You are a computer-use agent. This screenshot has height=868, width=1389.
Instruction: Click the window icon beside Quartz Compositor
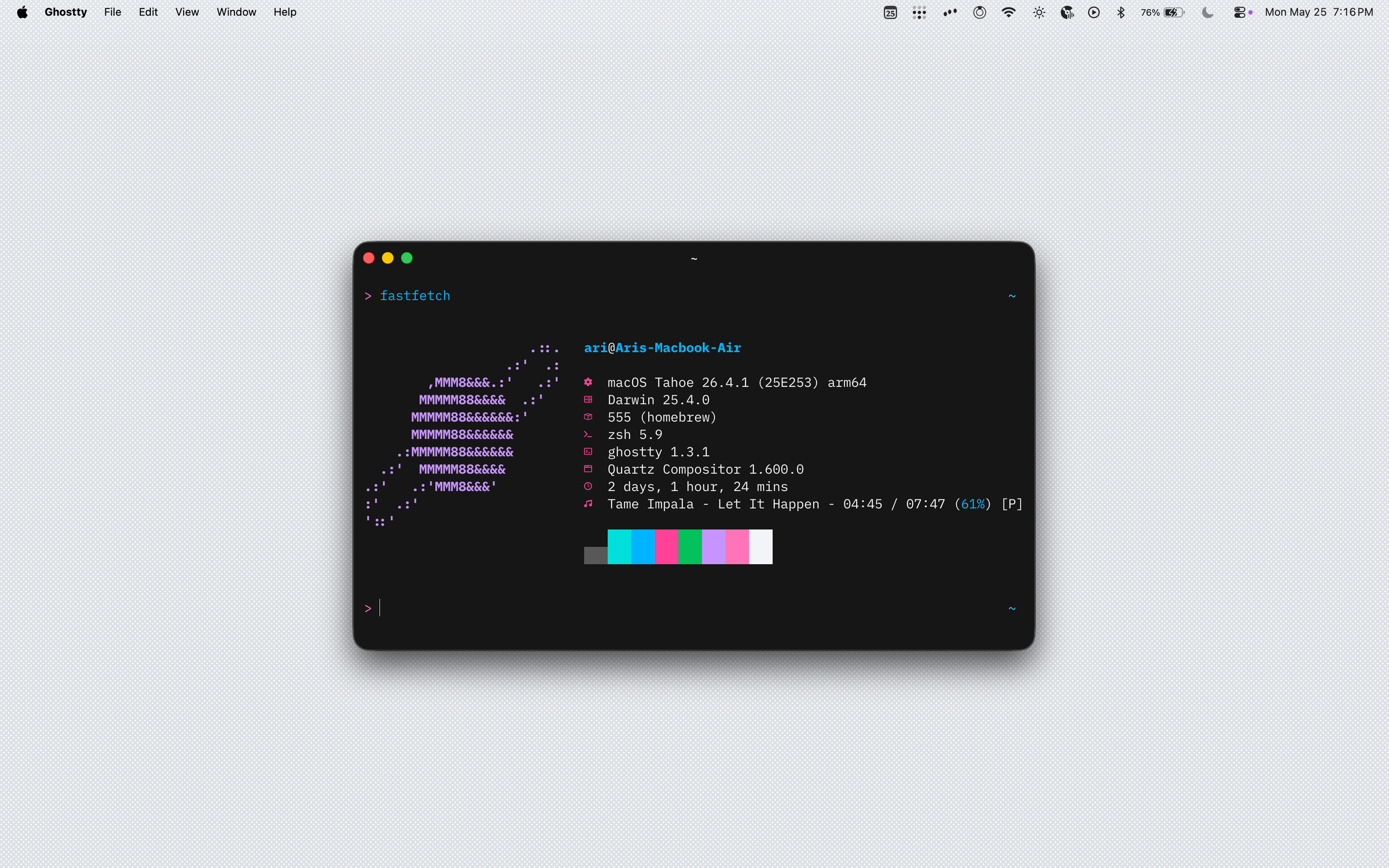coord(588,469)
